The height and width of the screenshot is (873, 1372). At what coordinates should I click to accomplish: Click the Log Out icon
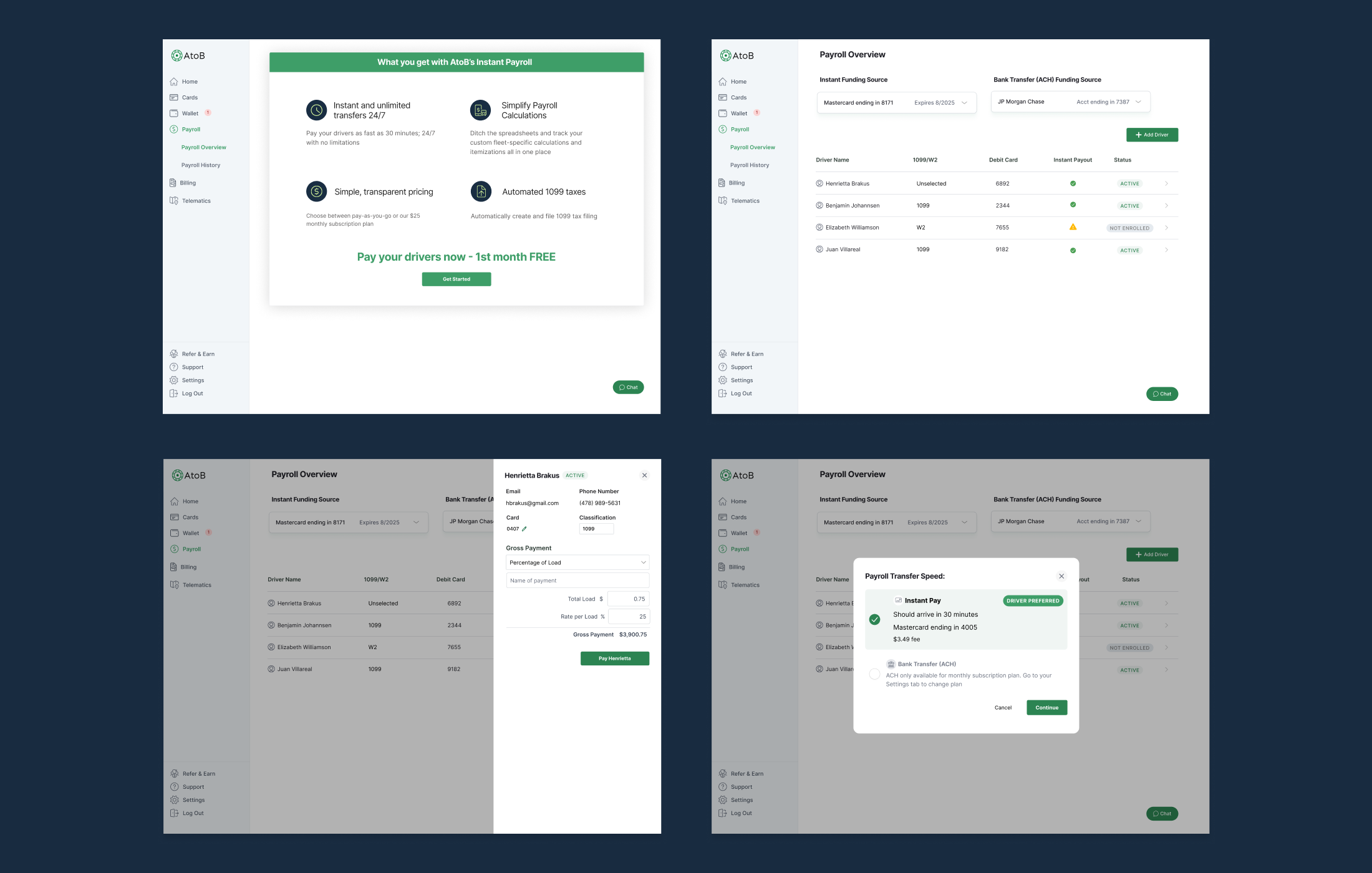click(174, 393)
